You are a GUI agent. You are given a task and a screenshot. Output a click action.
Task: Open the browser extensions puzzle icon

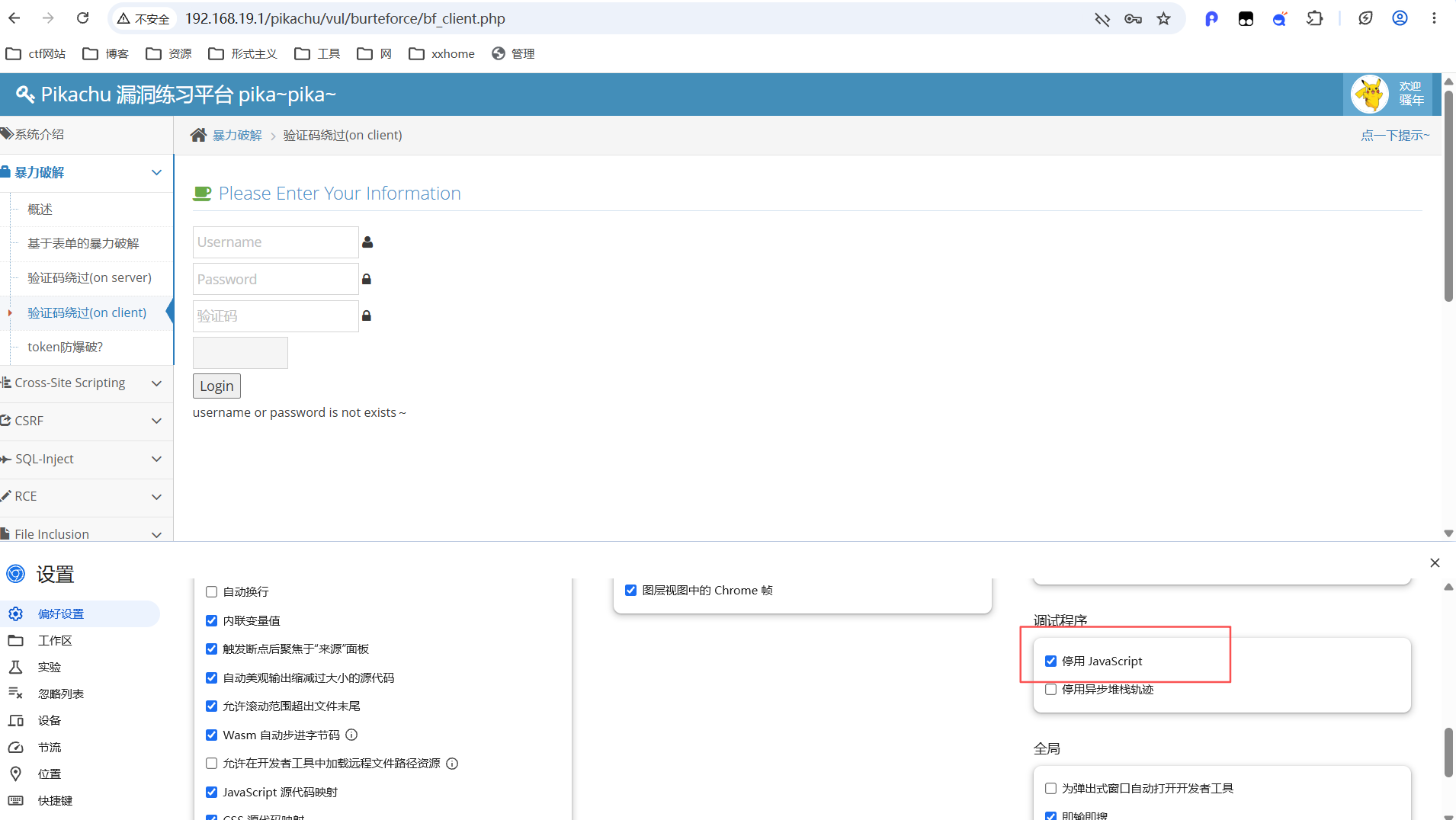[1315, 18]
